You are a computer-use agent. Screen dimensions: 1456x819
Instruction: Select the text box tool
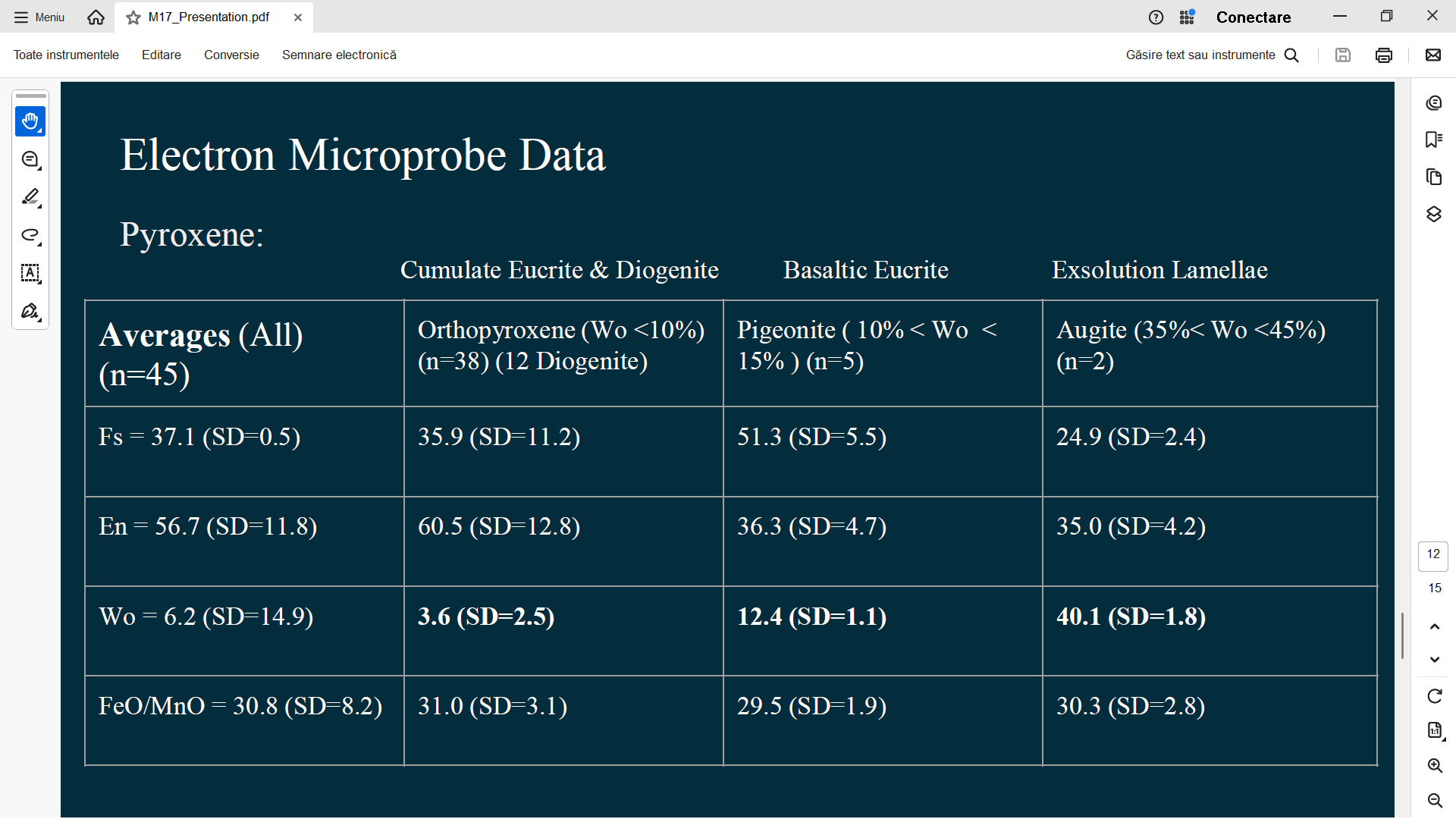[30, 273]
